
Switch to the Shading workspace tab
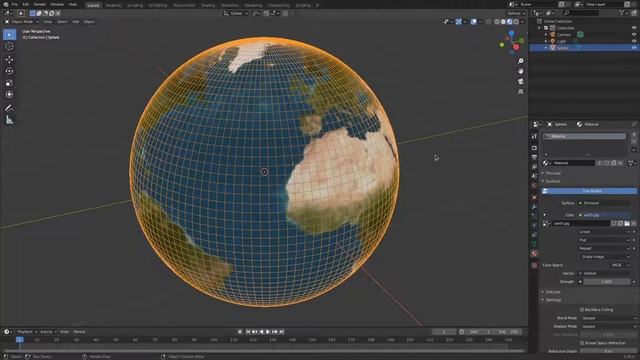[208, 5]
